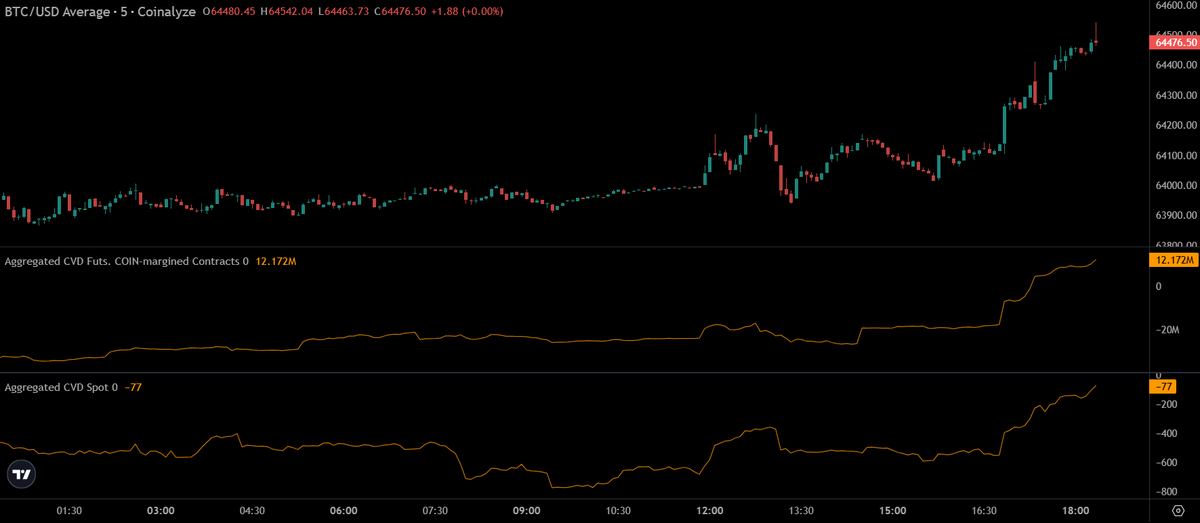Click the -77 value in spot legend
Image resolution: width=1200 pixels, height=523 pixels.
pyautogui.click(x=133, y=387)
